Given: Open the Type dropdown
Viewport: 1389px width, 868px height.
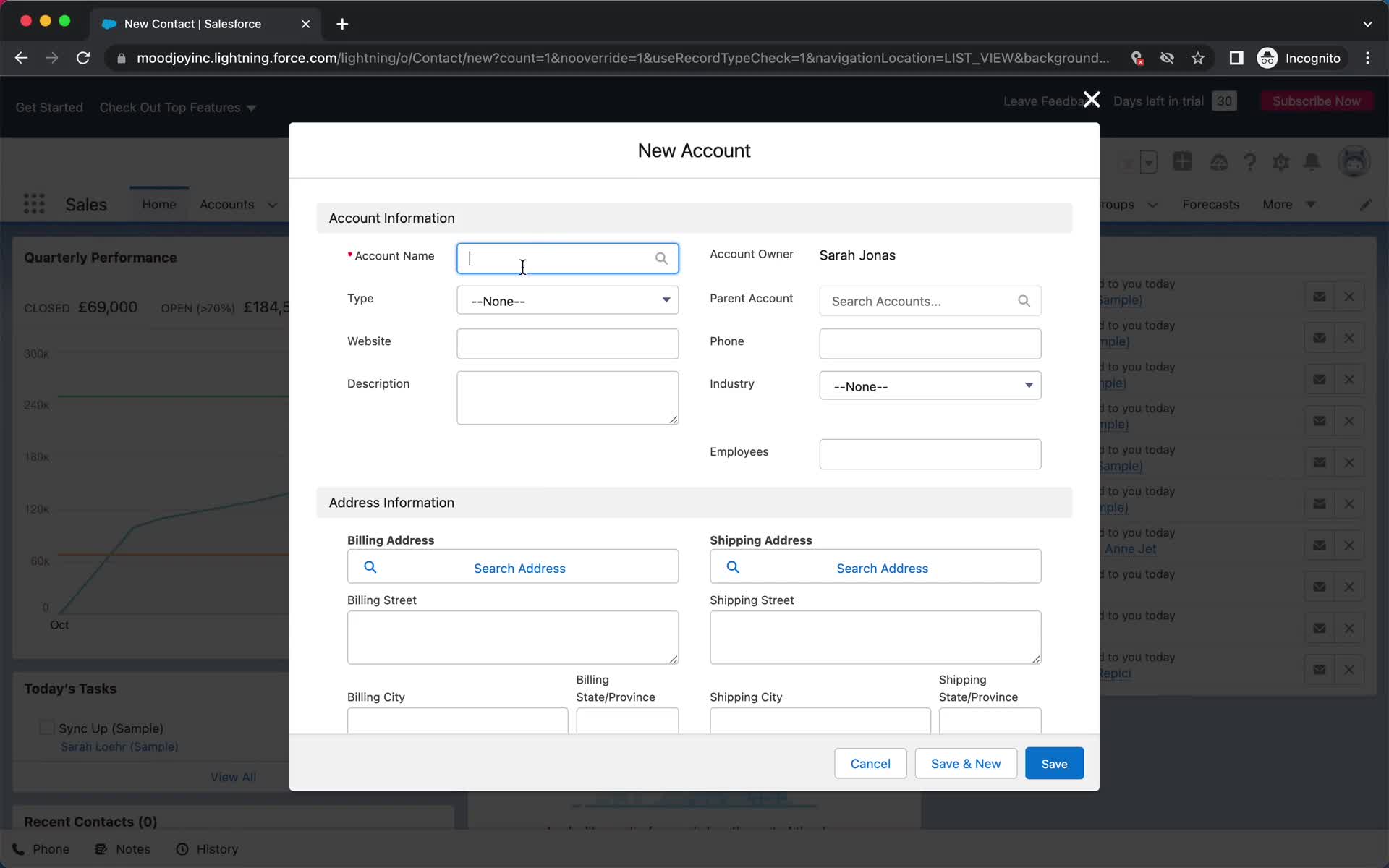Looking at the screenshot, I should 567,300.
